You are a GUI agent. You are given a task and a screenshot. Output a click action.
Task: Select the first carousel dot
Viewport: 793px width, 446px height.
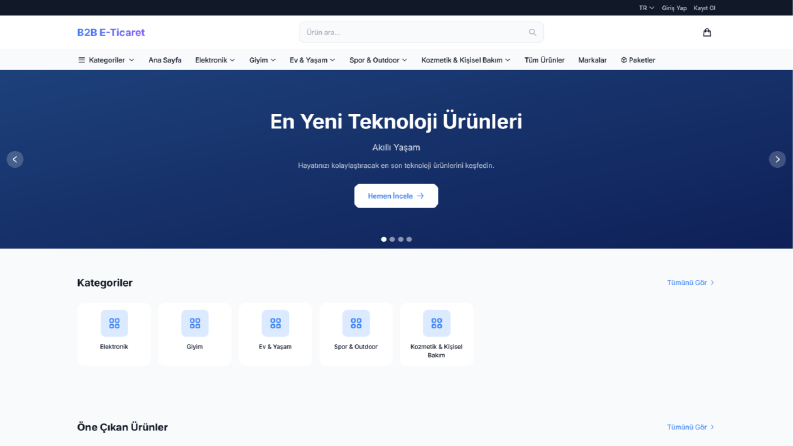coord(383,239)
